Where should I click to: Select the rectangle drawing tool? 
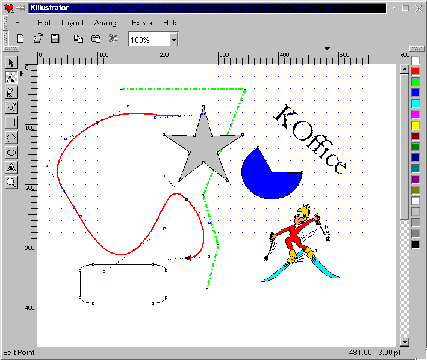click(x=11, y=122)
